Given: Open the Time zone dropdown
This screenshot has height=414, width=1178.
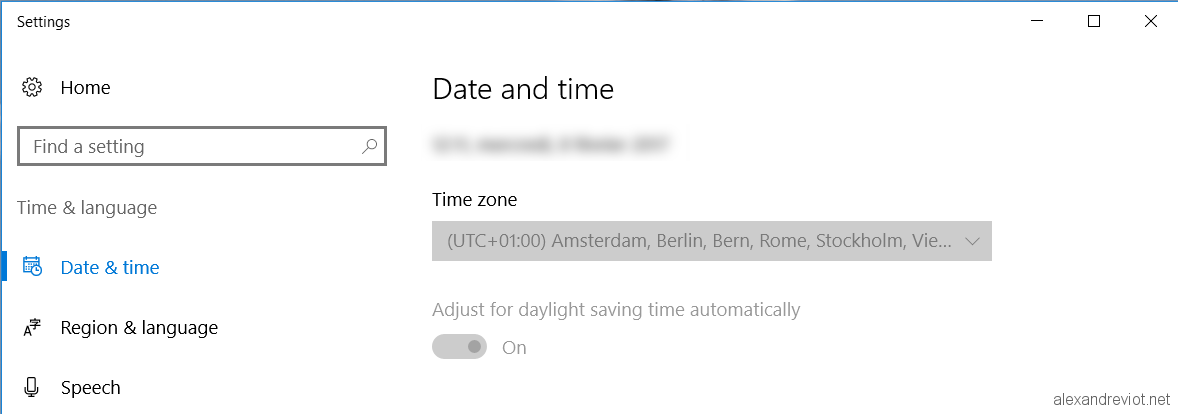Looking at the screenshot, I should 711,241.
